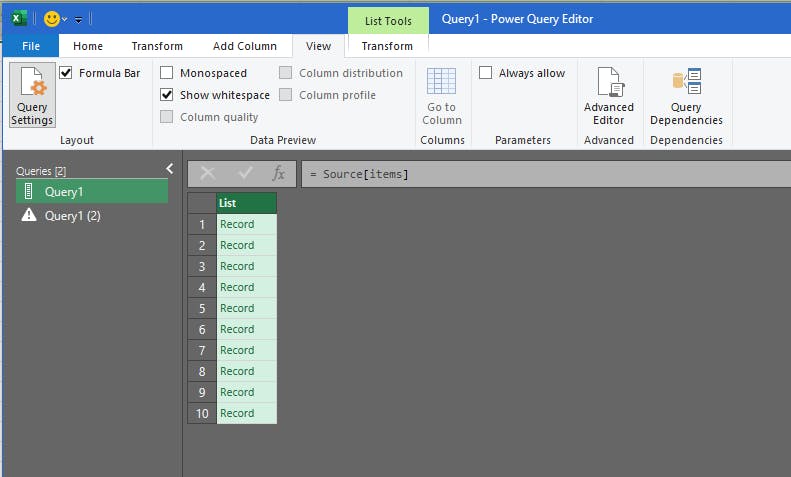Enable the Monospaced checkbox
Image resolution: width=791 pixels, height=477 pixels.
pyautogui.click(x=166, y=73)
